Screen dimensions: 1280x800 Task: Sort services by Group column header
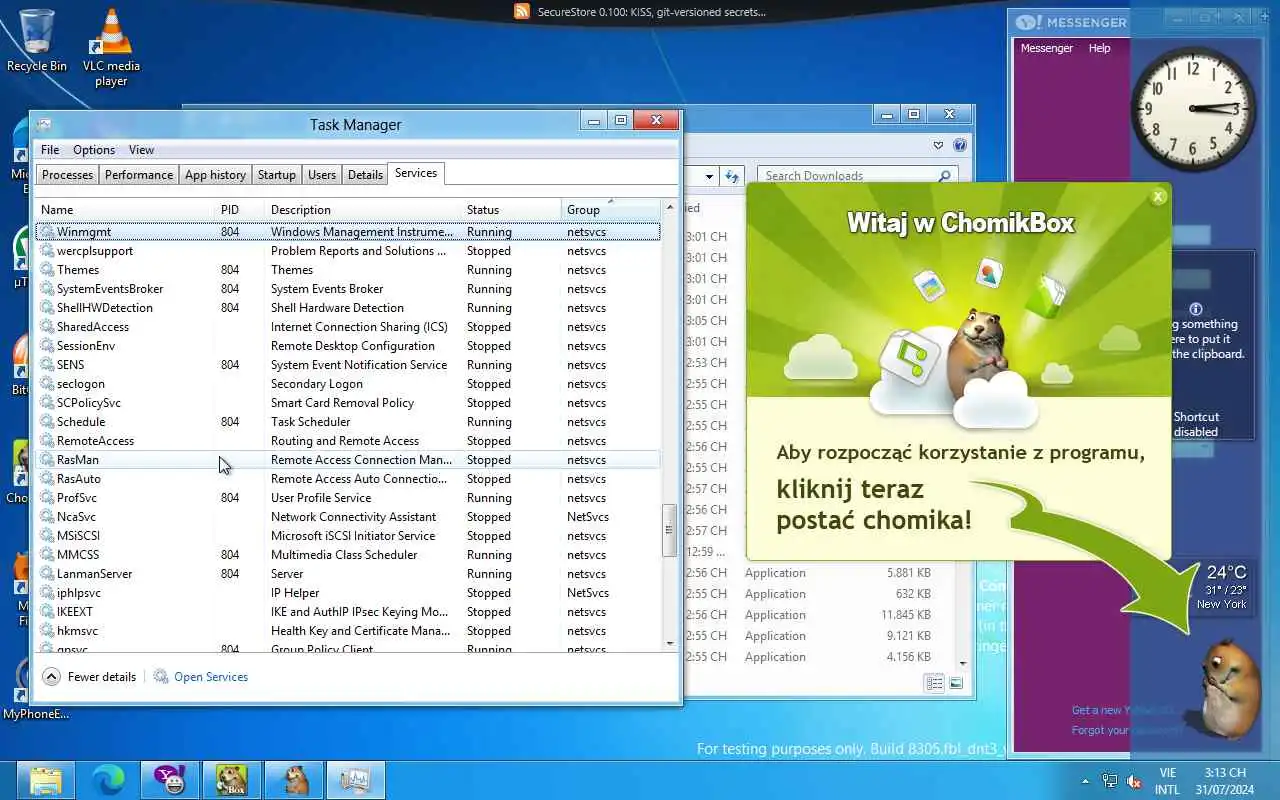[611, 209]
